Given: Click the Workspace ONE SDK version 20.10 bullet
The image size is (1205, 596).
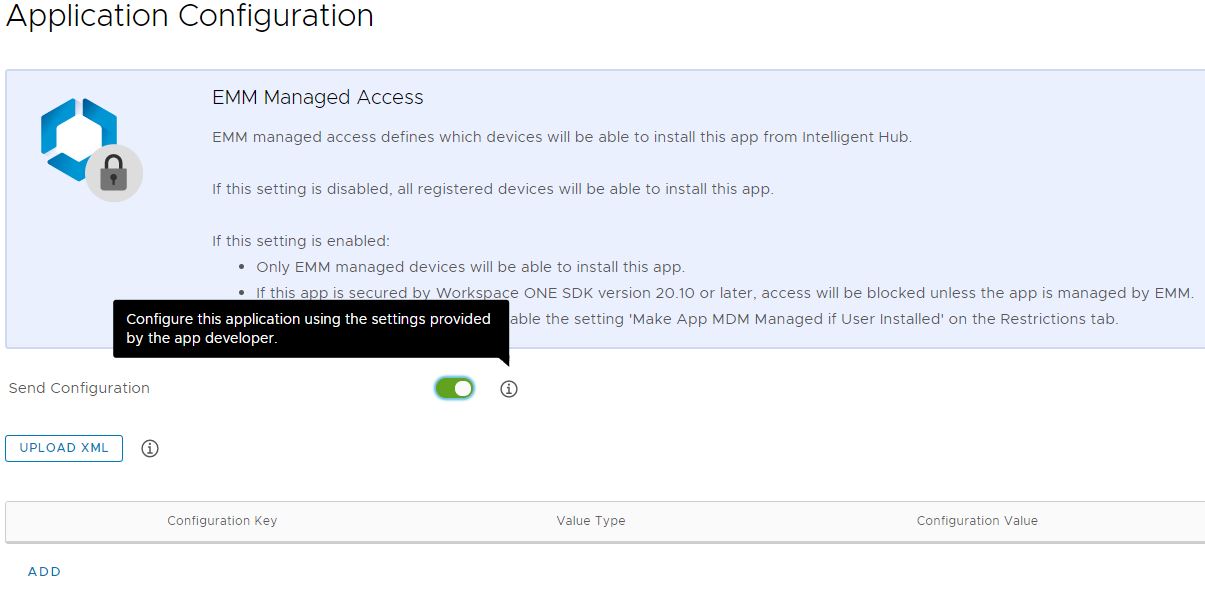Looking at the screenshot, I should point(724,293).
